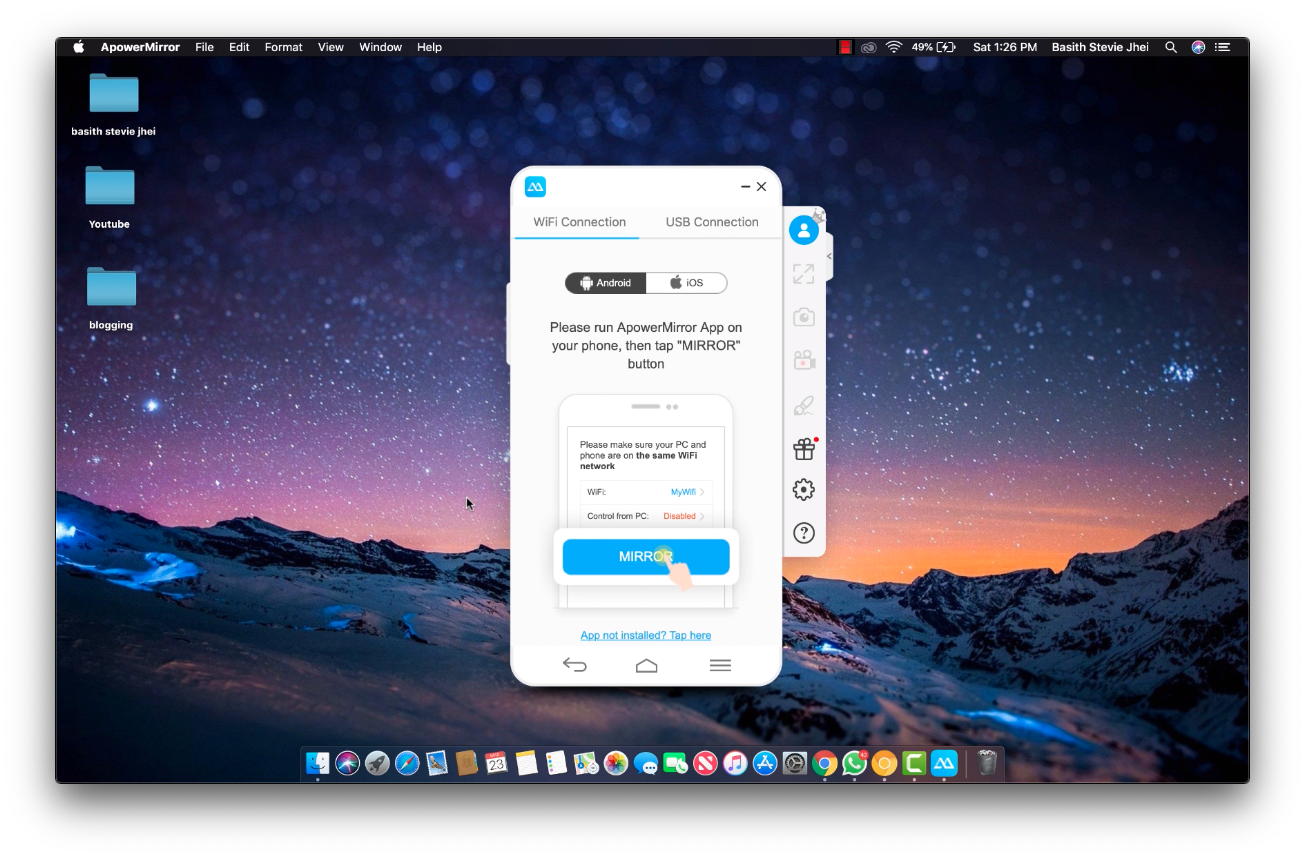Open System Preferences from the Dock
1305x857 pixels.
794,763
